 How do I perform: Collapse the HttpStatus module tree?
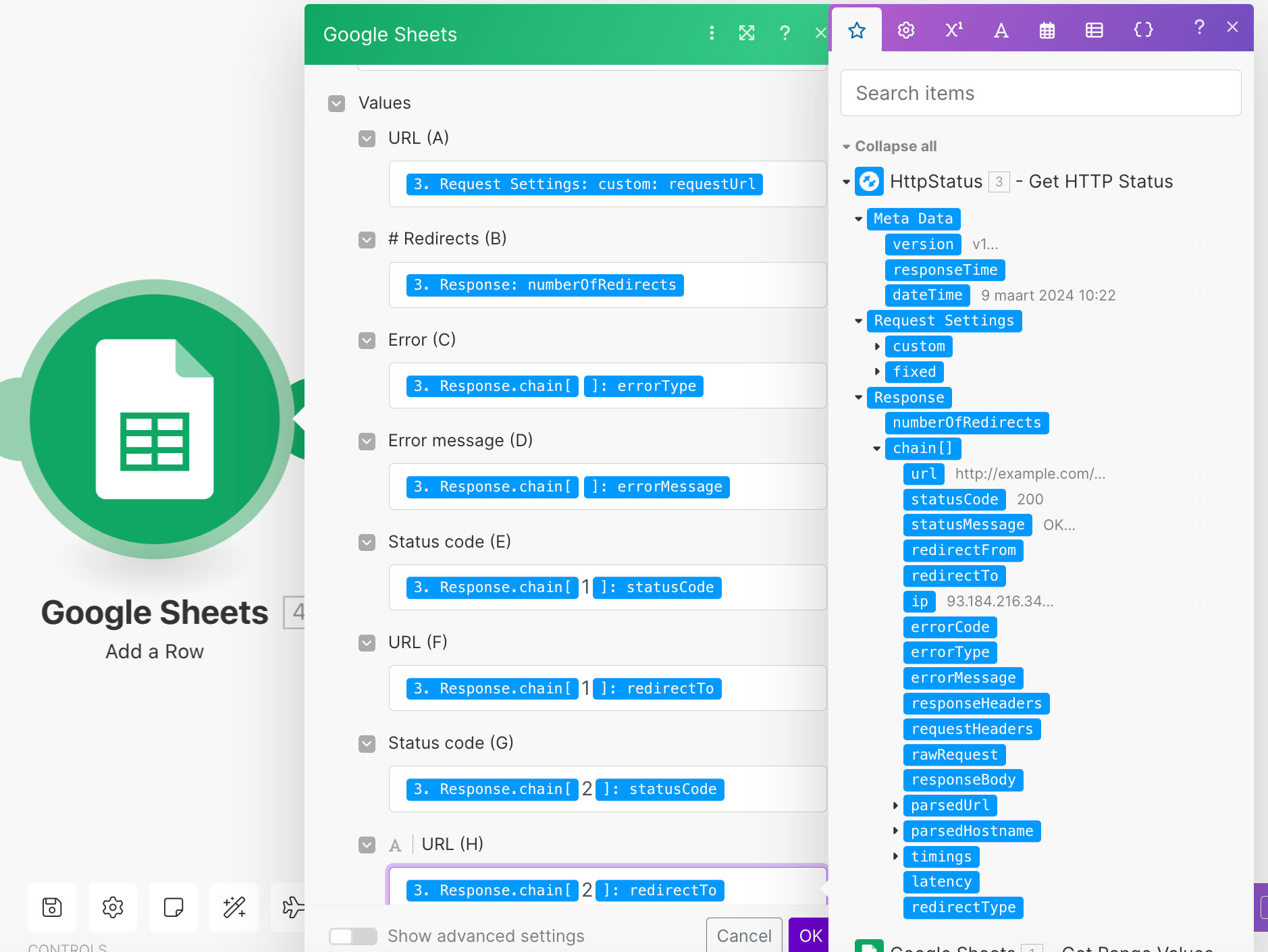[x=846, y=182]
